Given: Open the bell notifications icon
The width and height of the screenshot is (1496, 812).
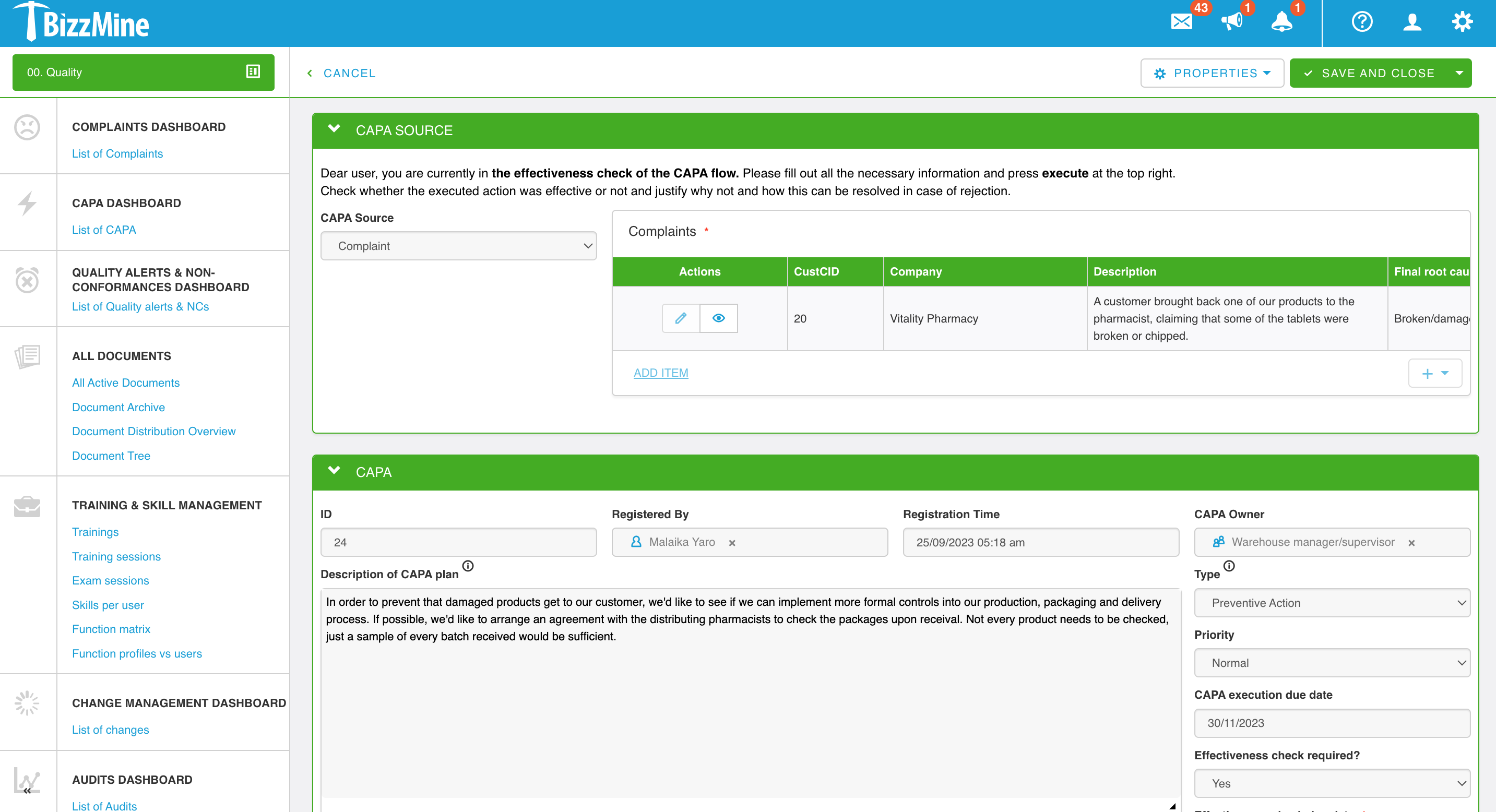Looking at the screenshot, I should (1281, 22).
